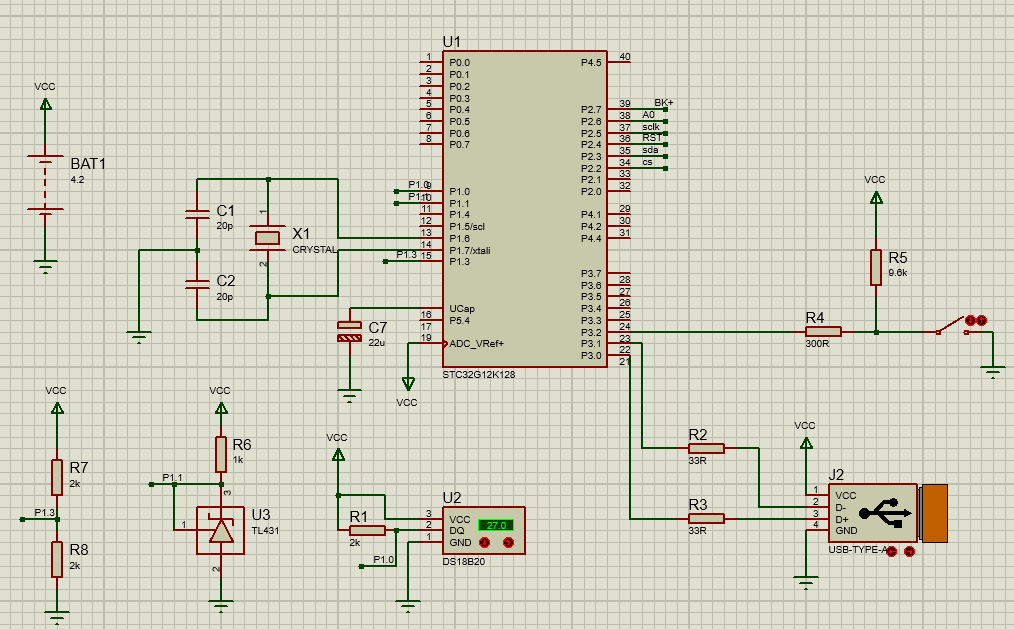1014x629 pixels.
Task: Select the X1 crystal component symbol
Action: pyautogui.click(x=267, y=238)
